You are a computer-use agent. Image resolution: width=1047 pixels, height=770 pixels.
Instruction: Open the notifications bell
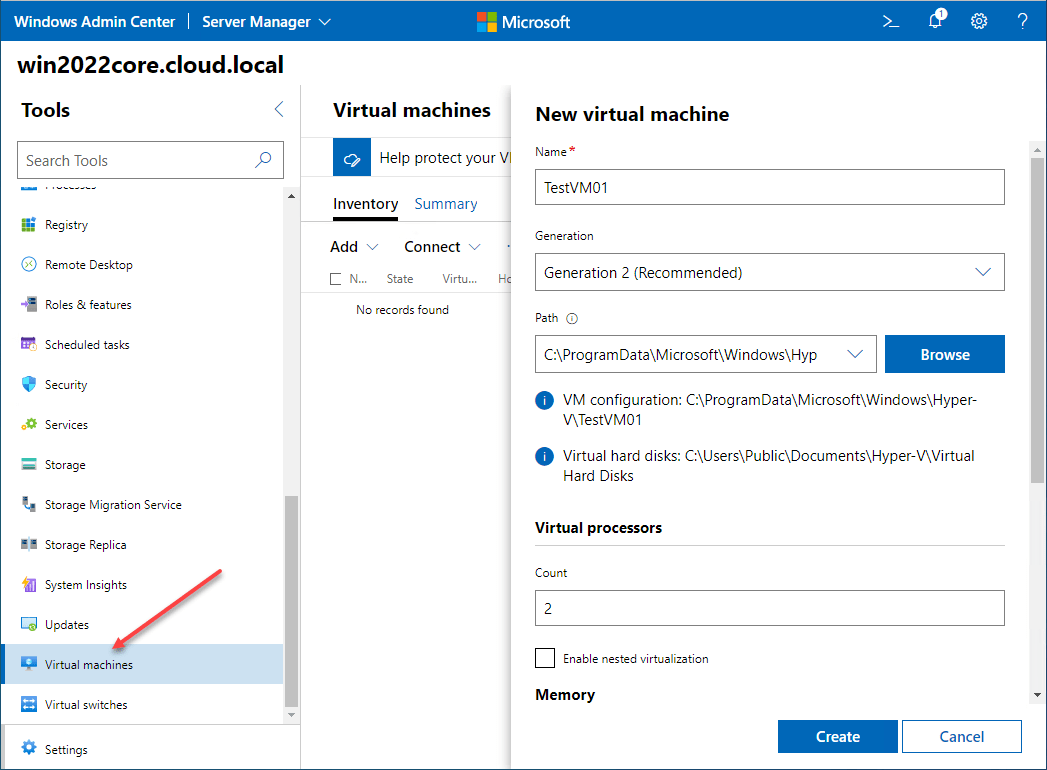pos(936,20)
